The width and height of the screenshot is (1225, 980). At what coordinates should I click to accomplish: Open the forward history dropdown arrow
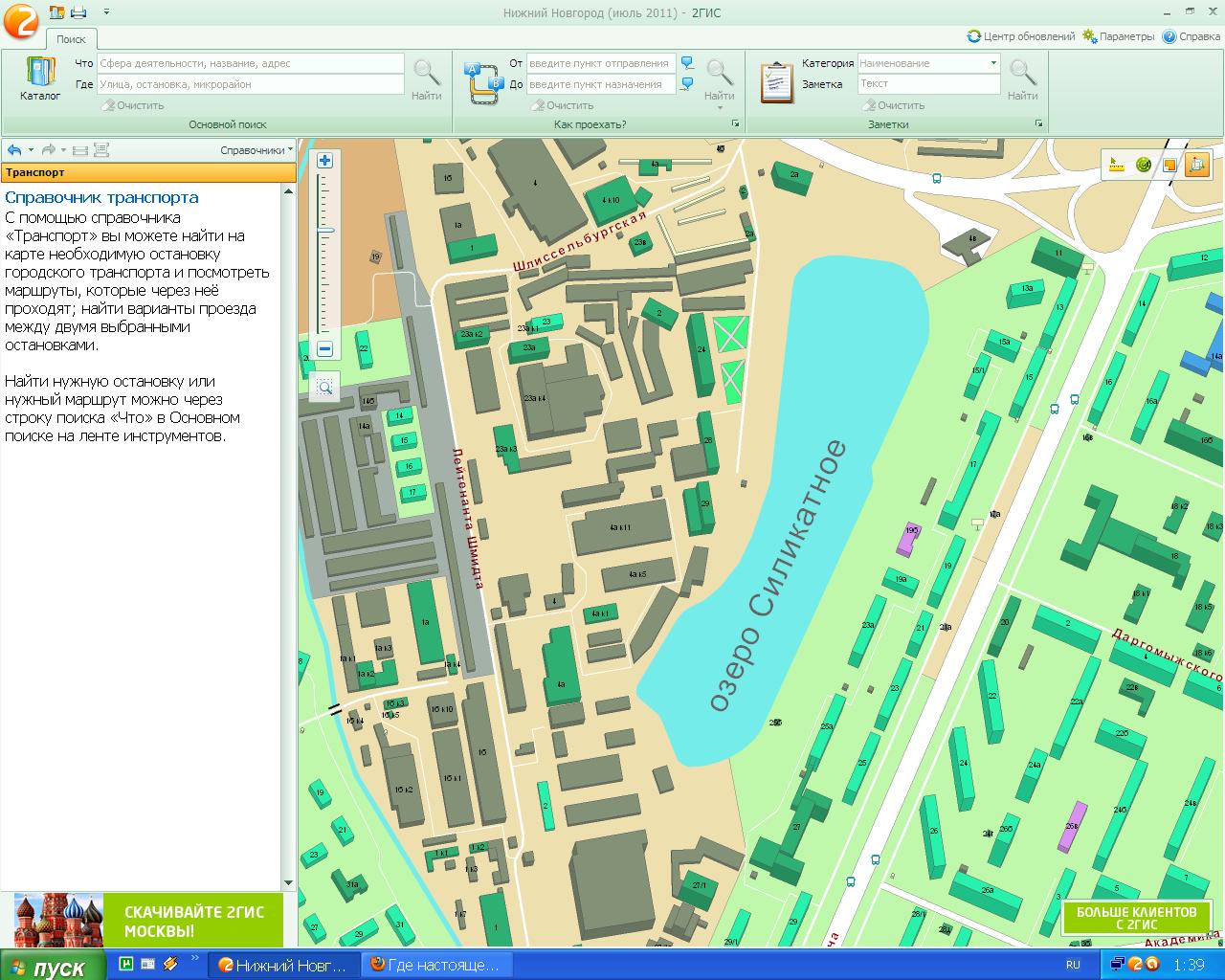click(x=64, y=150)
